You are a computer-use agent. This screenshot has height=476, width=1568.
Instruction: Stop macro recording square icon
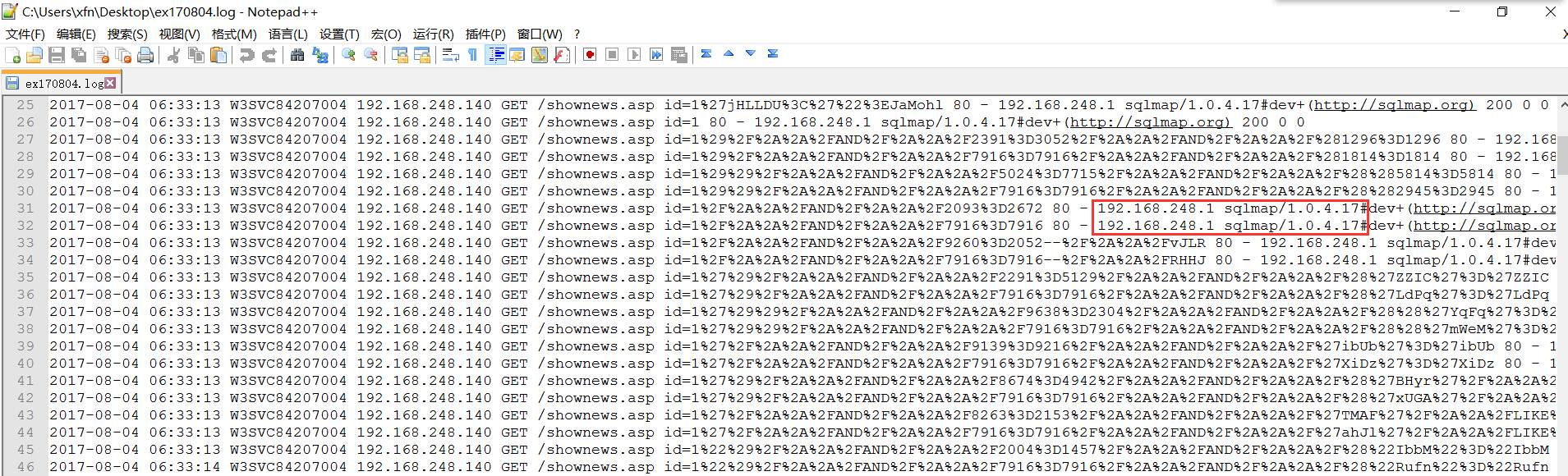(x=612, y=55)
